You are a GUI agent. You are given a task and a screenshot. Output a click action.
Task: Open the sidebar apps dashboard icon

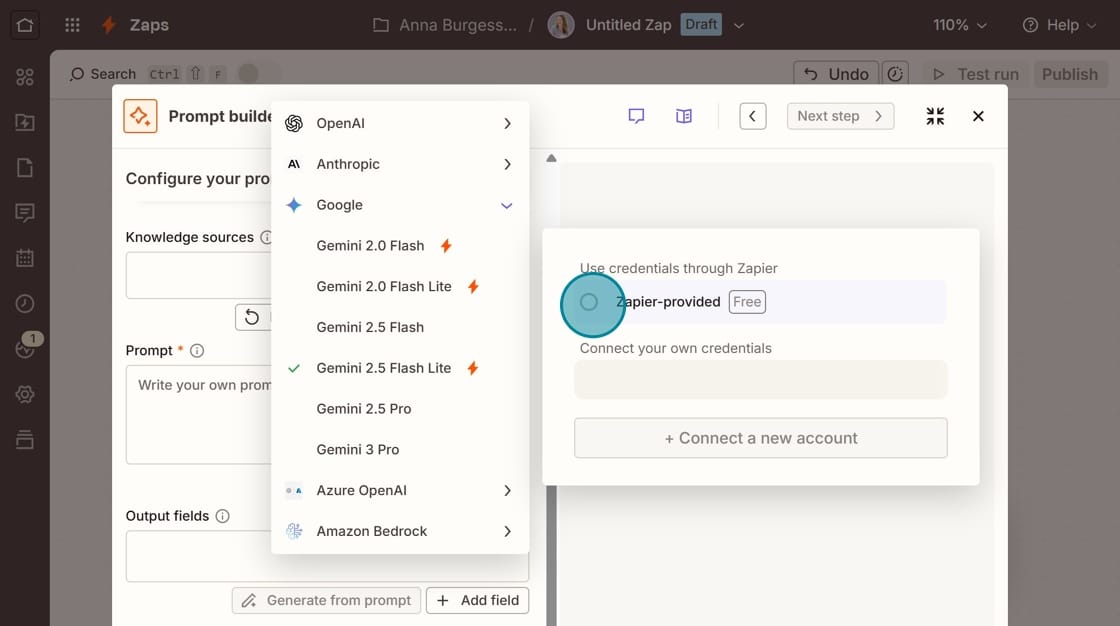tap(25, 77)
